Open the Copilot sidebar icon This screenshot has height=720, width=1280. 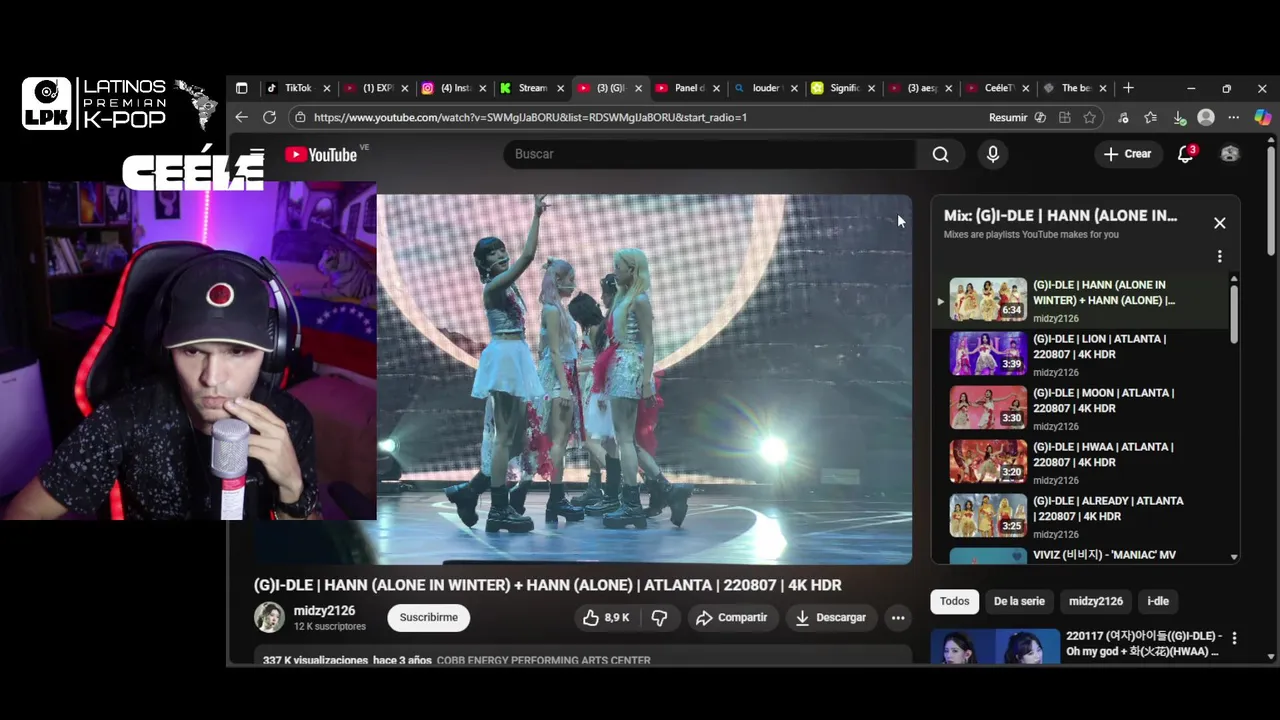click(1262, 117)
